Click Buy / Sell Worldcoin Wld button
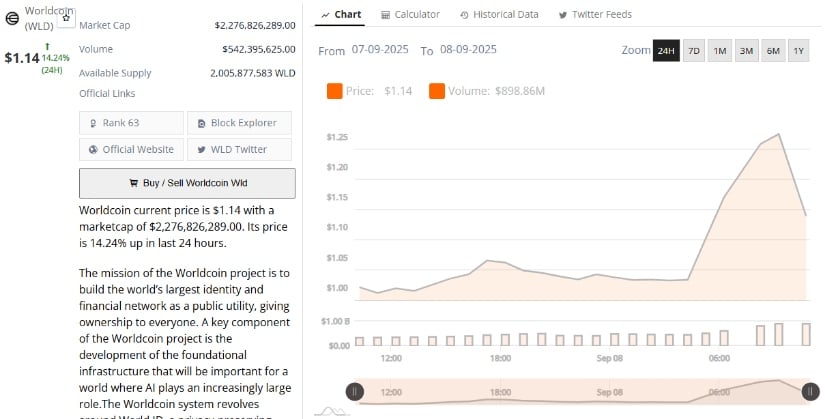825x419 pixels. coord(187,183)
